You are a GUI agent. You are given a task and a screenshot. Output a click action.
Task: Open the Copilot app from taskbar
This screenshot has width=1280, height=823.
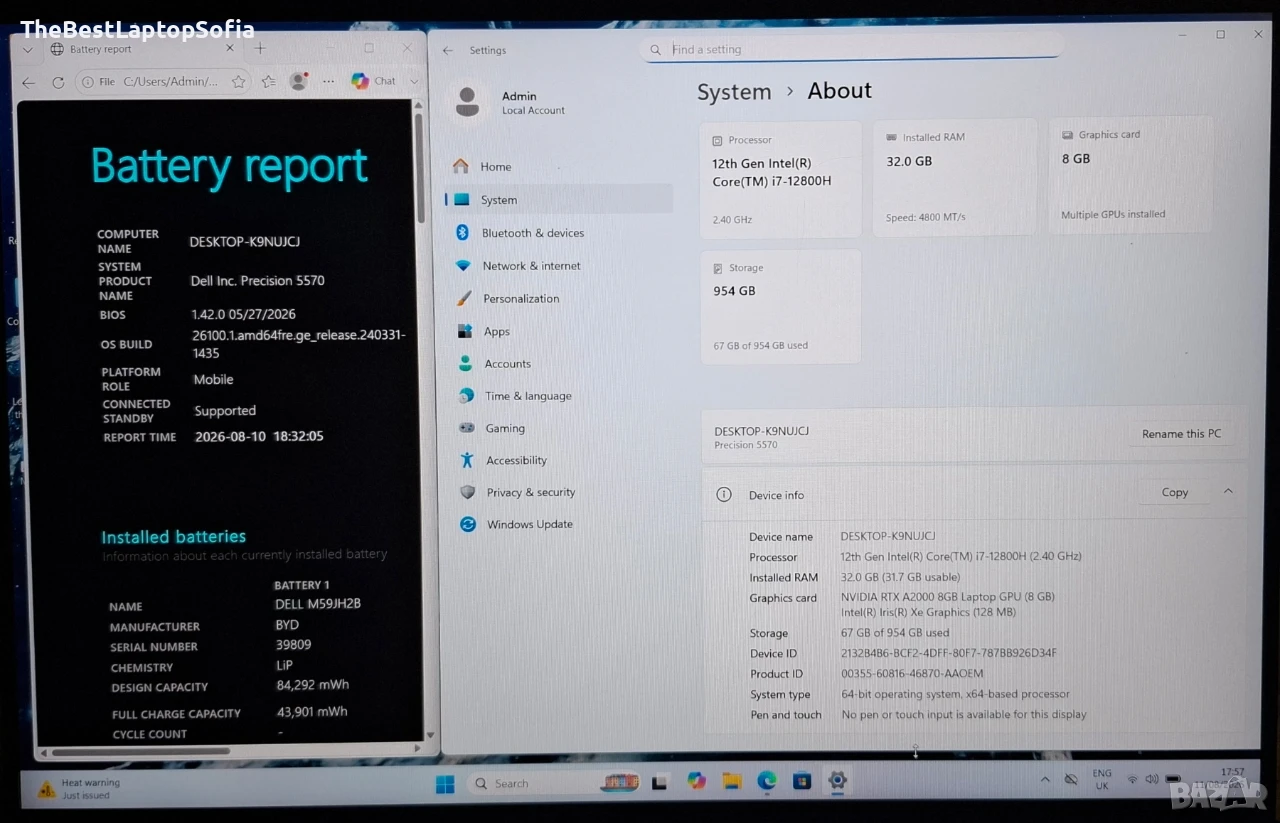697,781
